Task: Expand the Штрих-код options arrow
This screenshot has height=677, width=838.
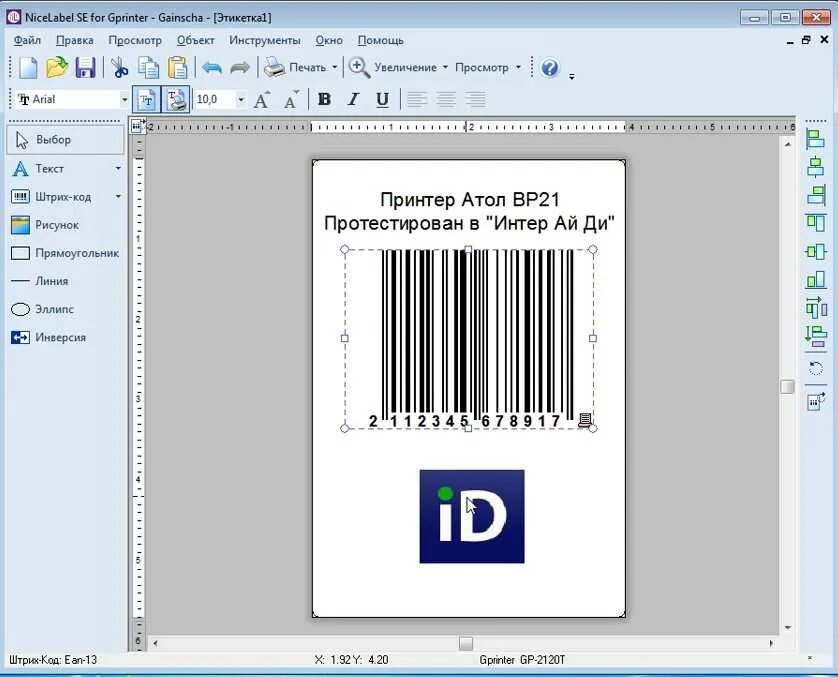Action: click(x=118, y=197)
